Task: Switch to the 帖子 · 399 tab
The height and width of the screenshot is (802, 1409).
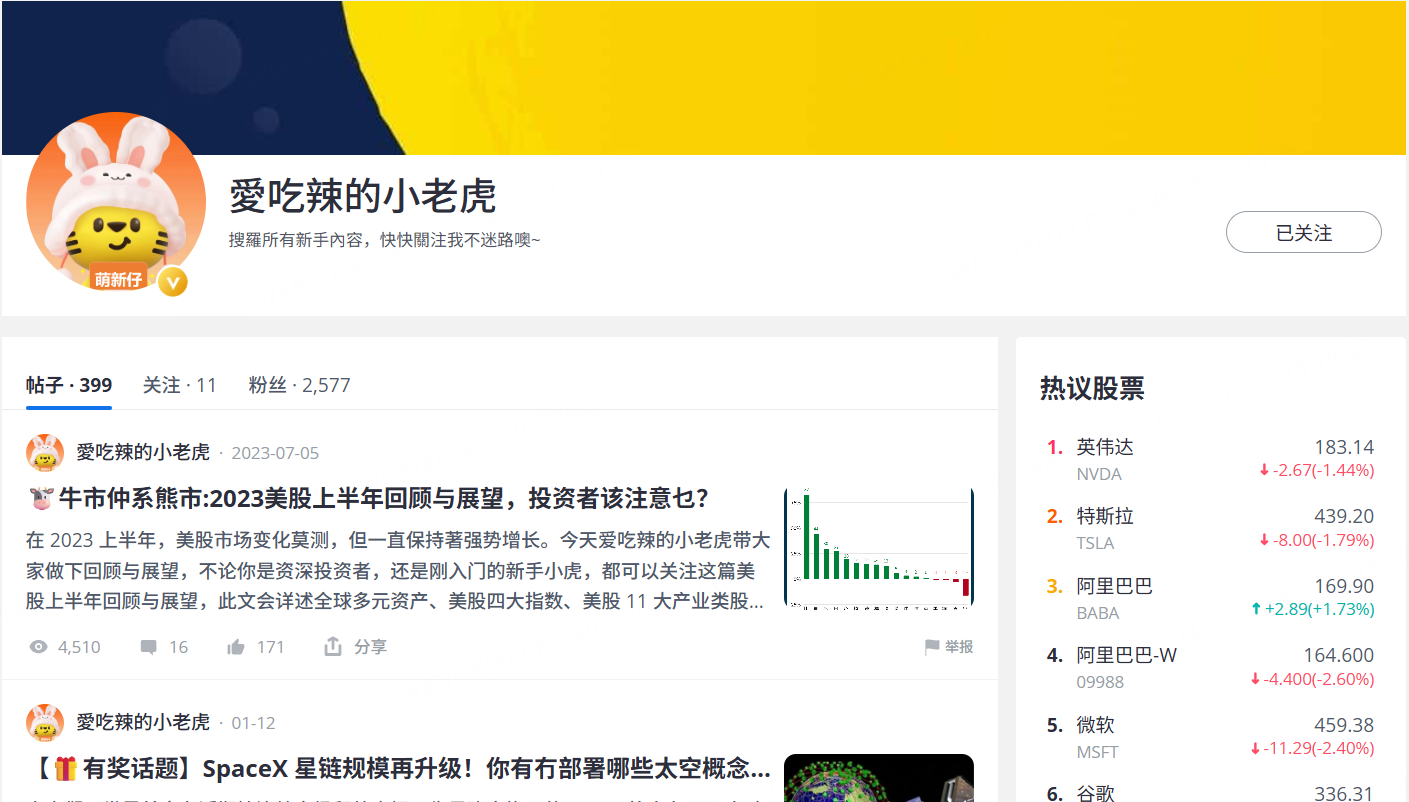Action: tap(69, 385)
